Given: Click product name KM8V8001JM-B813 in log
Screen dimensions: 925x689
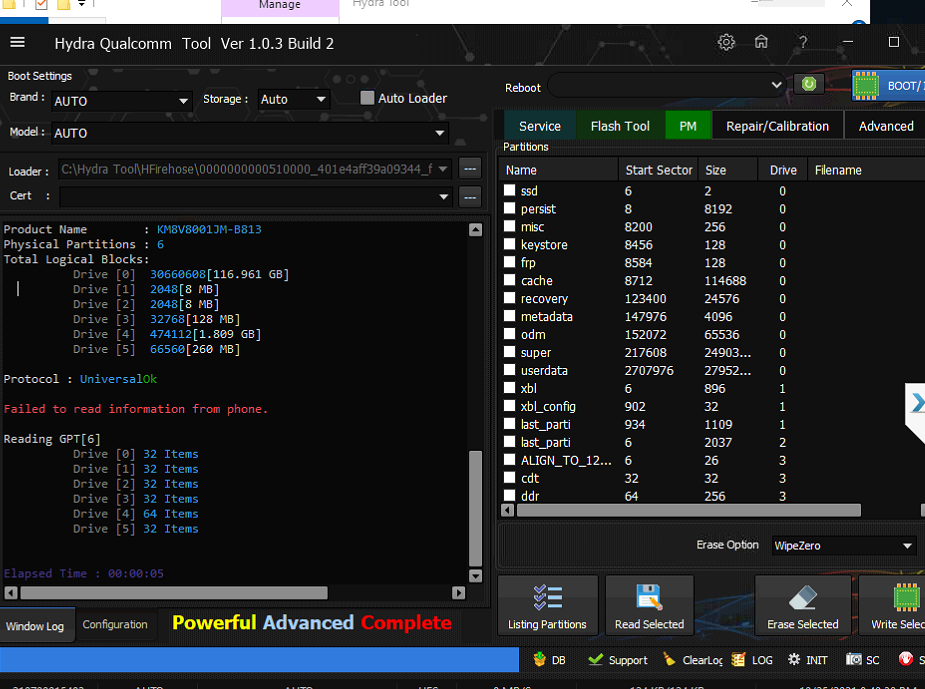Looking at the screenshot, I should (209, 229).
